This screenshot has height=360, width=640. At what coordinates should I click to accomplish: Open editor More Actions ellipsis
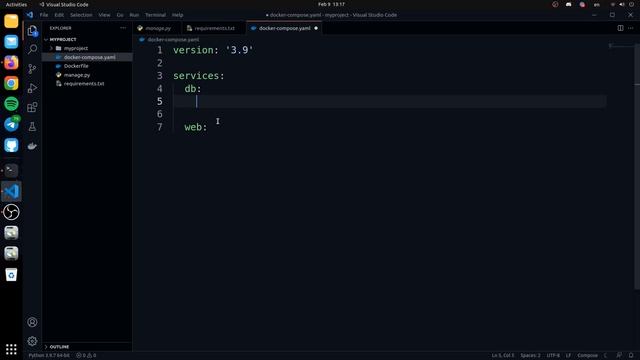pyautogui.click(x=631, y=28)
